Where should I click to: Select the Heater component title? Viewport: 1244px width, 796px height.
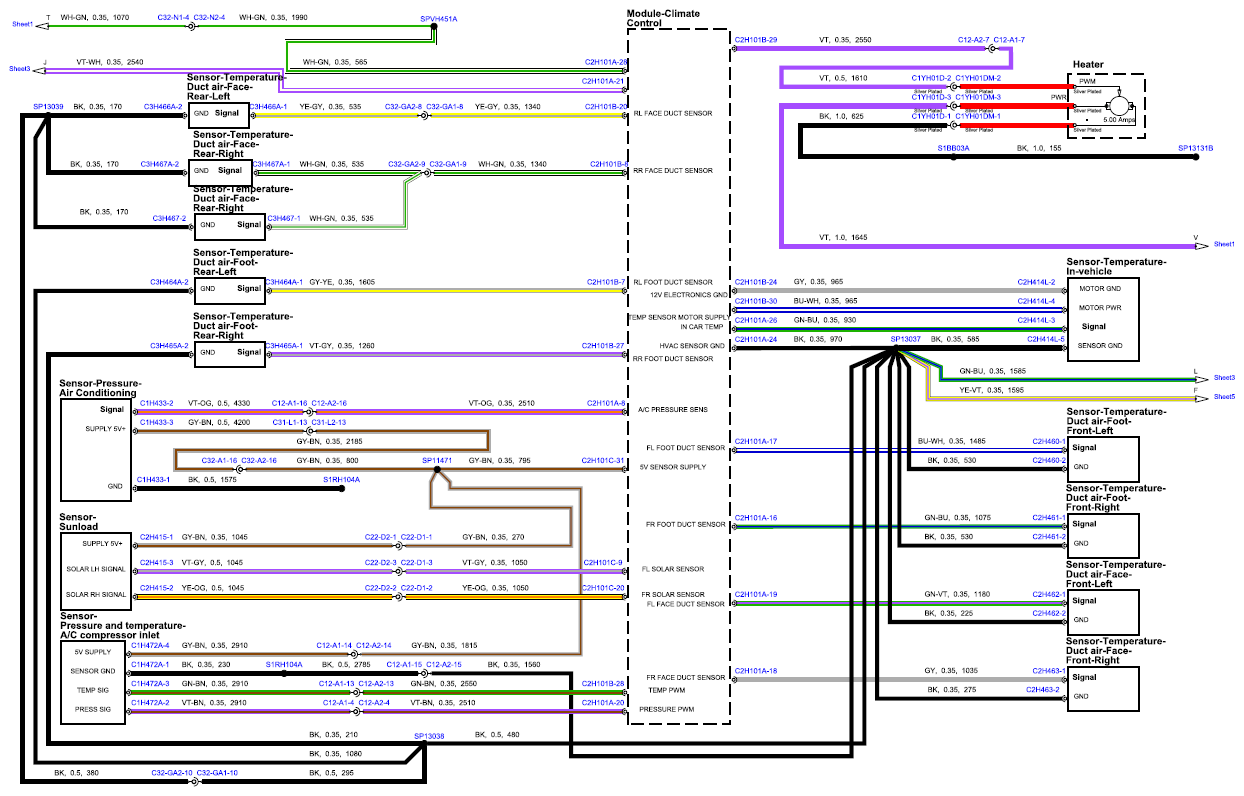coord(1088,64)
